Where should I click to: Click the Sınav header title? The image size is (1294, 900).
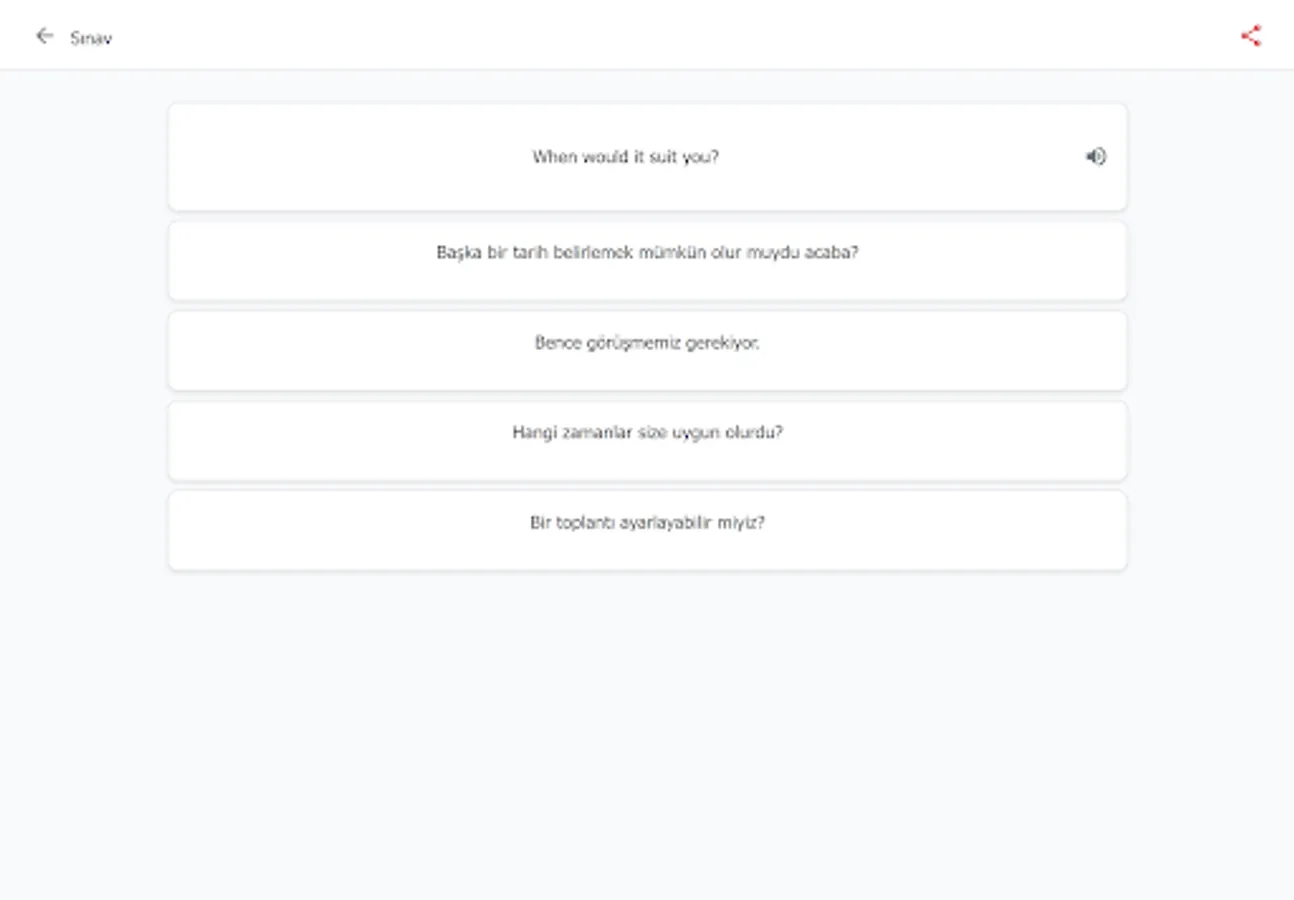[x=91, y=38]
